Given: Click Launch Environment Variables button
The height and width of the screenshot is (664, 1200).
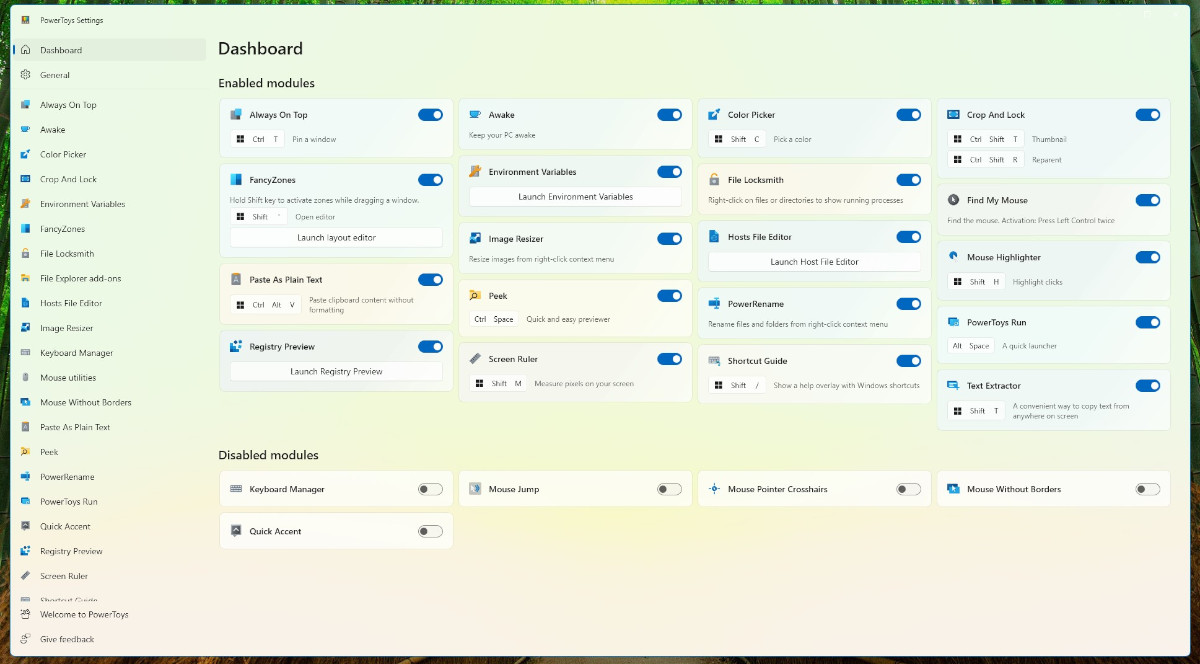Looking at the screenshot, I should [575, 197].
